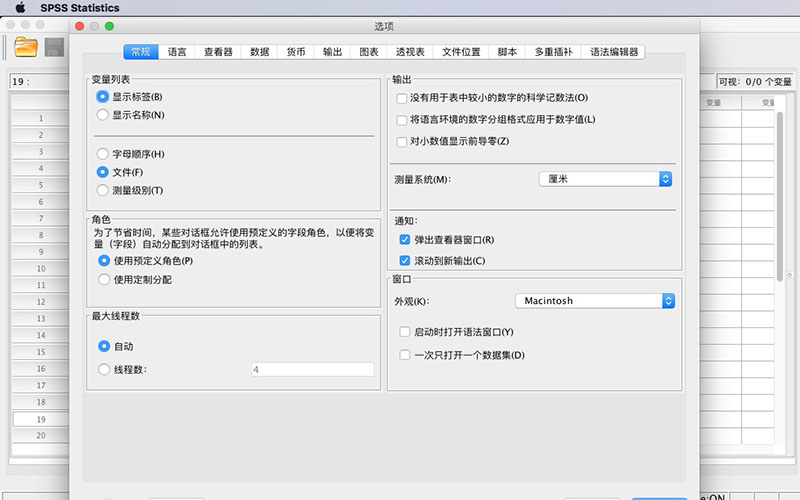Enable 对小数值显示前导零(Z) checkbox
Screen dimensions: 800x500
click(x=402, y=142)
